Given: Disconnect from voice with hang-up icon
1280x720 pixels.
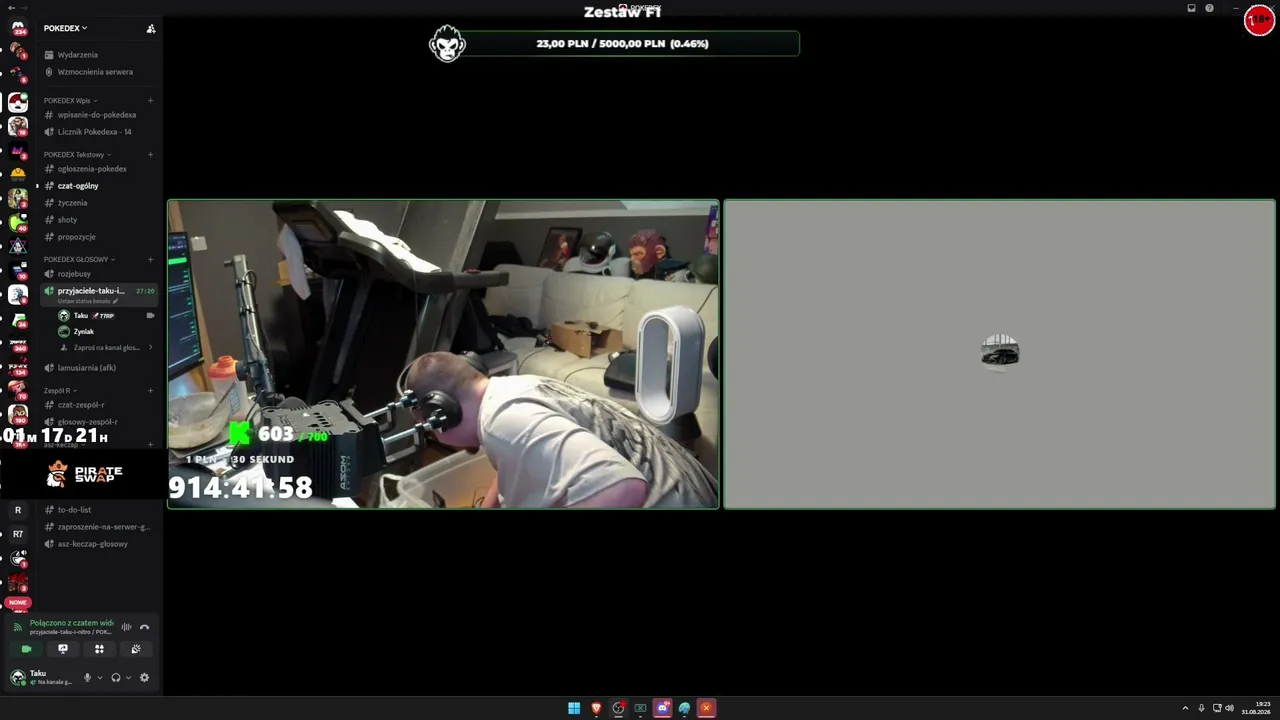Looking at the screenshot, I should [x=144, y=627].
